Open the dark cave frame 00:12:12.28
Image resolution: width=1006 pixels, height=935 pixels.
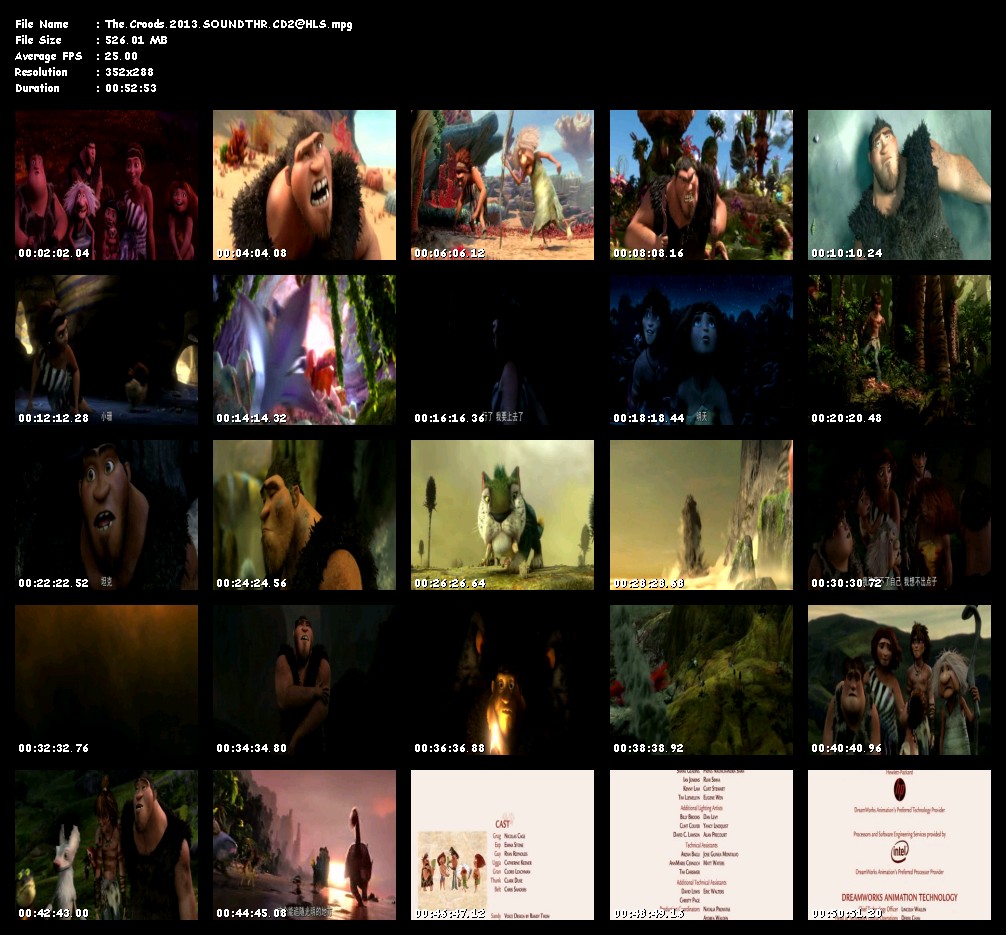107,350
